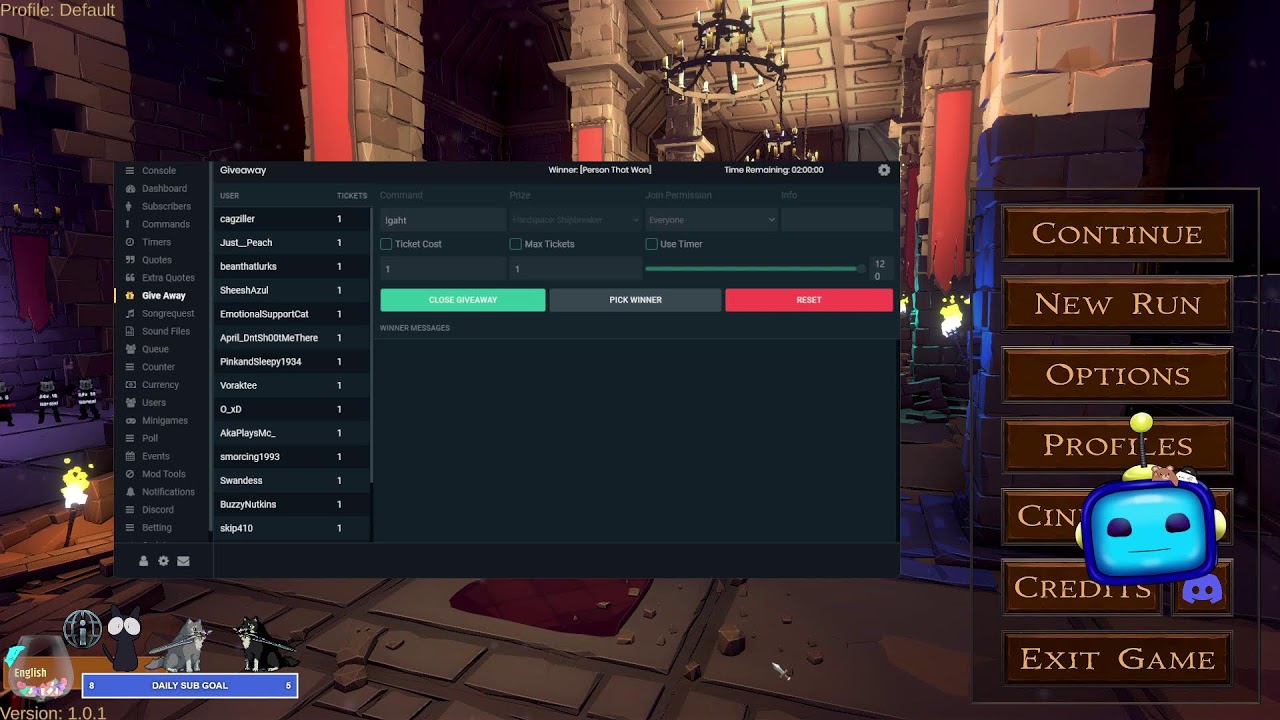Go to the Subscribers section
The image size is (1280, 720).
(x=166, y=206)
